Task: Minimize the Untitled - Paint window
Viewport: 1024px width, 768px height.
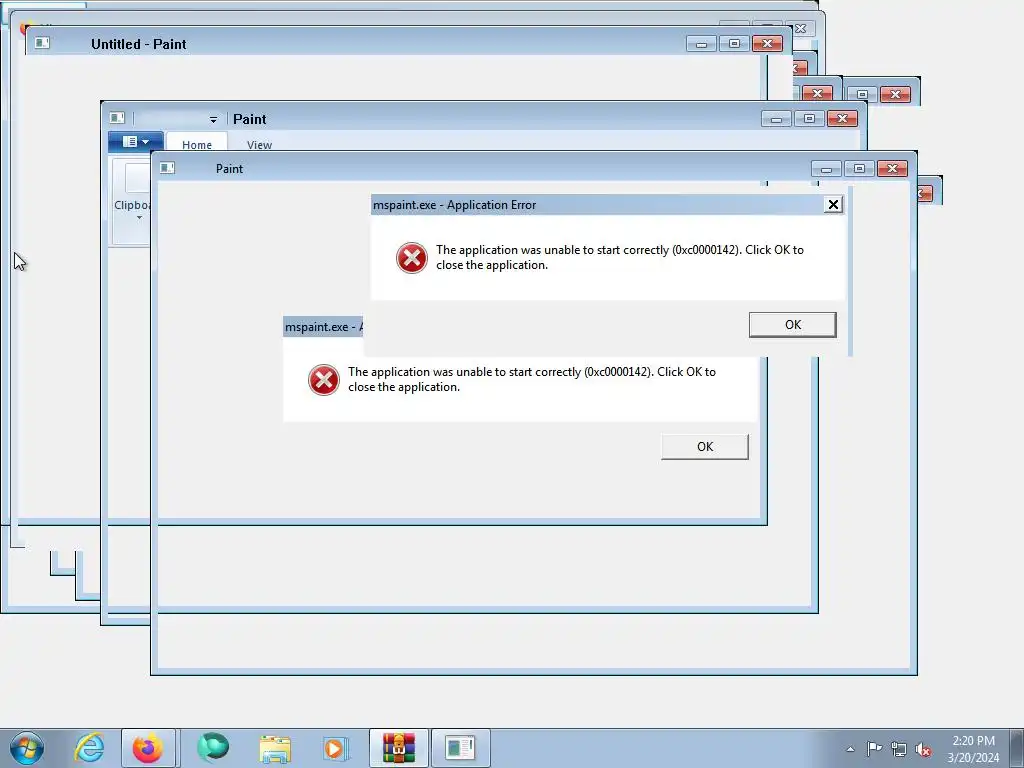Action: [701, 44]
